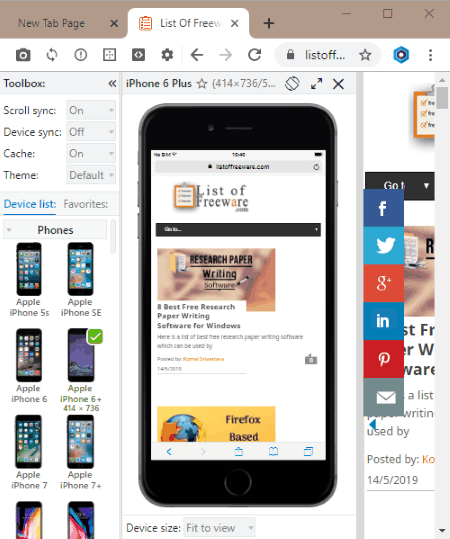The width and height of the screenshot is (450, 539).
Task: Add iPhone 6 Plus to favorites star
Action: [202, 84]
